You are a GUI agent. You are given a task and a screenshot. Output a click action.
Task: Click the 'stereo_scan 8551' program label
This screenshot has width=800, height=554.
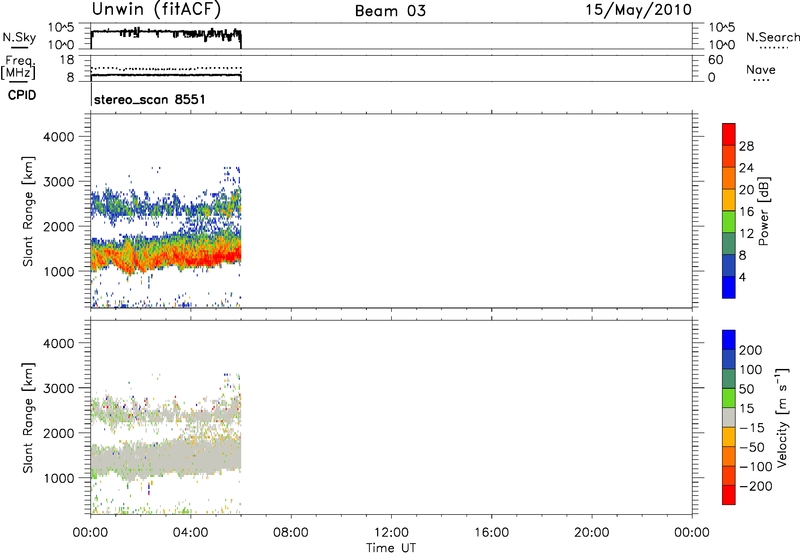tap(149, 99)
